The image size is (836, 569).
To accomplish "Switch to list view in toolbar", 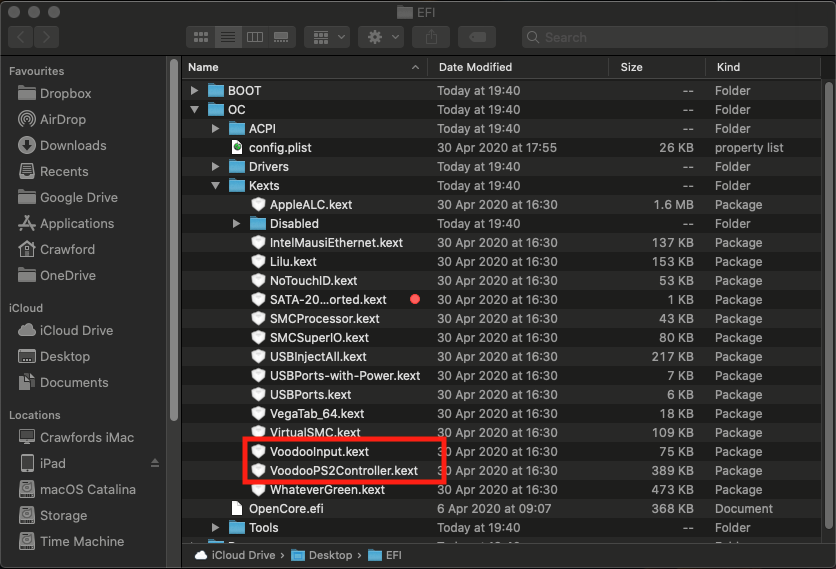I will coord(228,37).
